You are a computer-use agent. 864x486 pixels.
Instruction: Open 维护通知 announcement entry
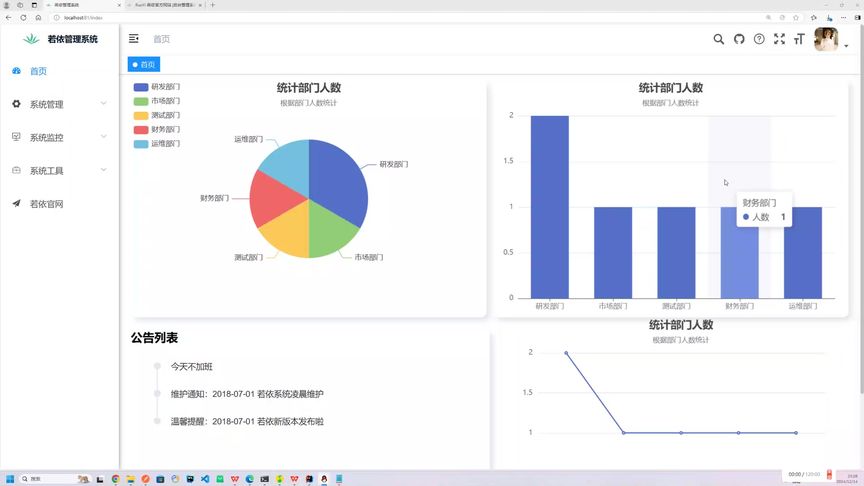pyautogui.click(x=247, y=394)
